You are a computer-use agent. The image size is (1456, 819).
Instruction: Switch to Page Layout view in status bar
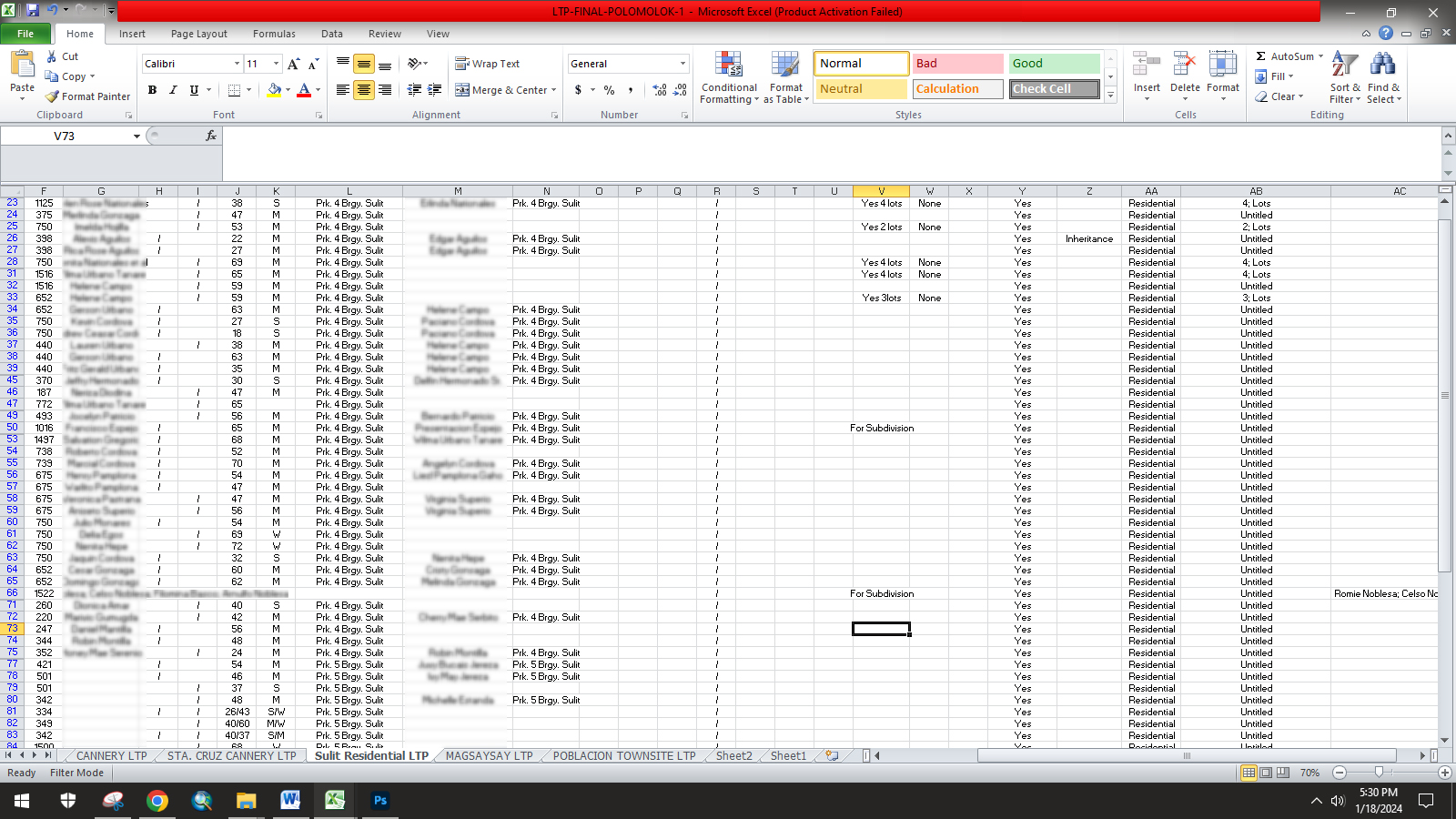pyautogui.click(x=1266, y=773)
